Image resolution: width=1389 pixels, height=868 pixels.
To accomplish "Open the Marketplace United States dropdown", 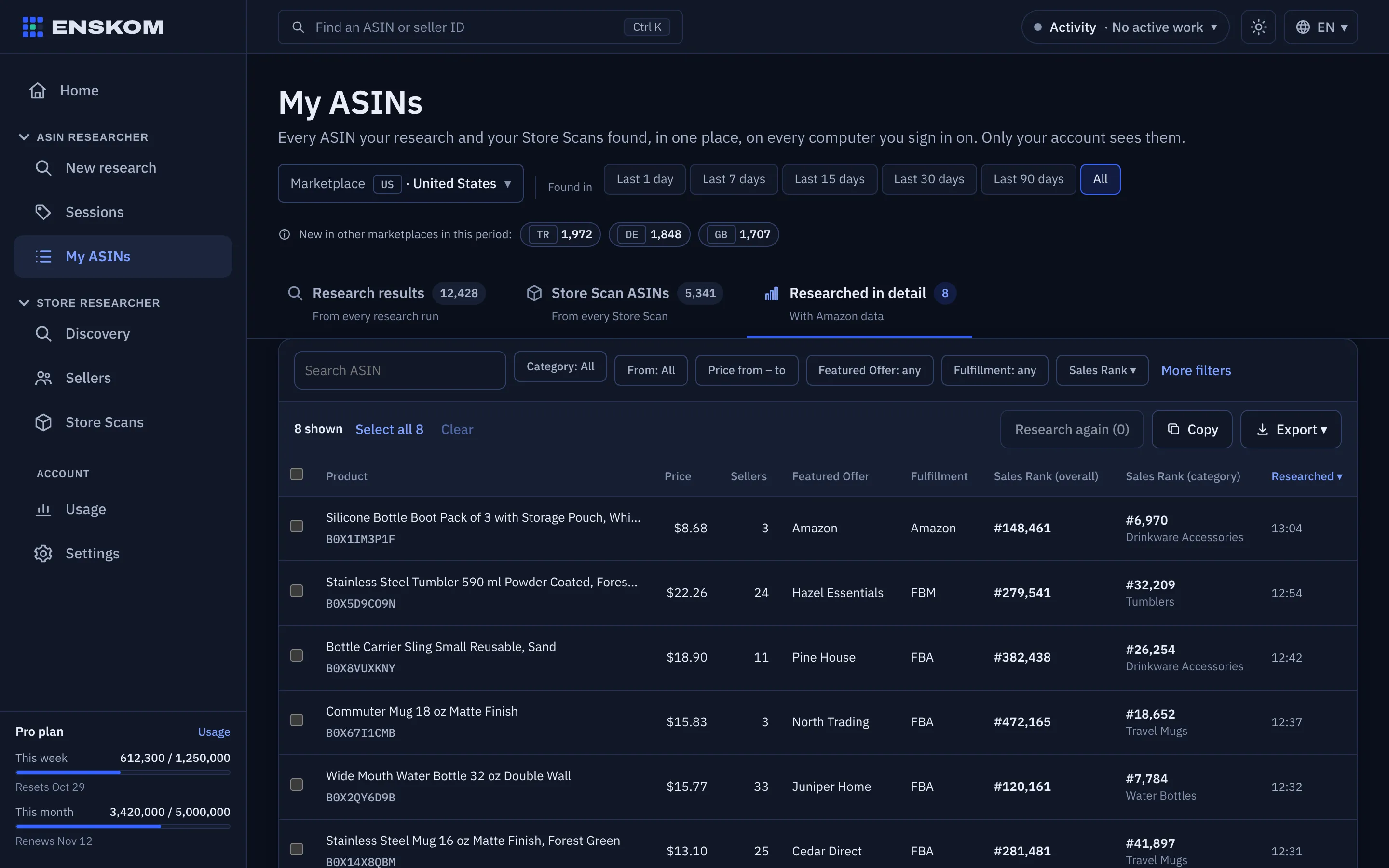I will click(x=401, y=184).
